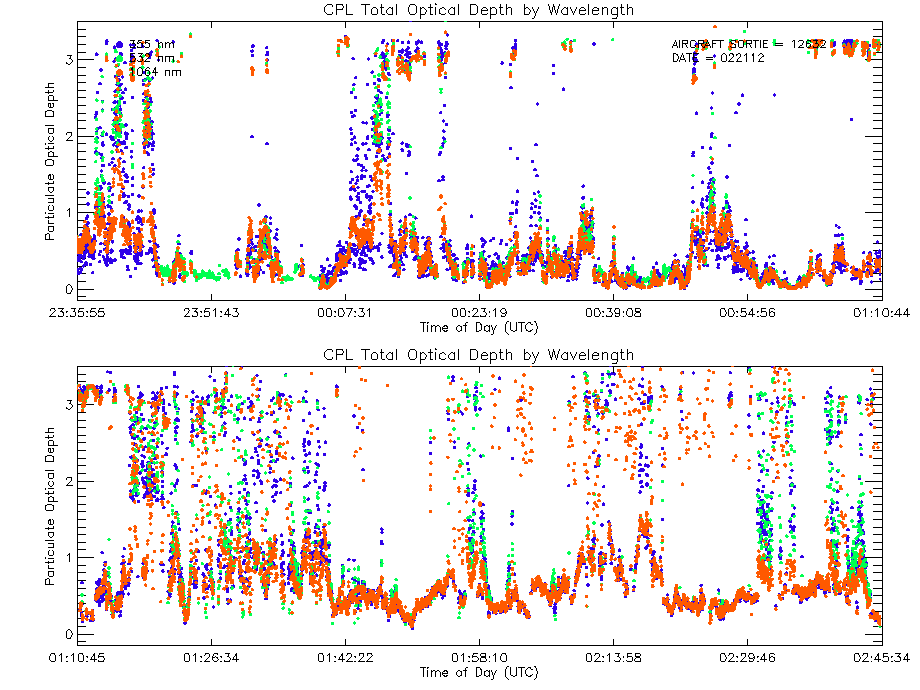Screen dimensions: 920x690
Task: Click the 'DATE = 022112' annotation
Action: click(x=718, y=58)
